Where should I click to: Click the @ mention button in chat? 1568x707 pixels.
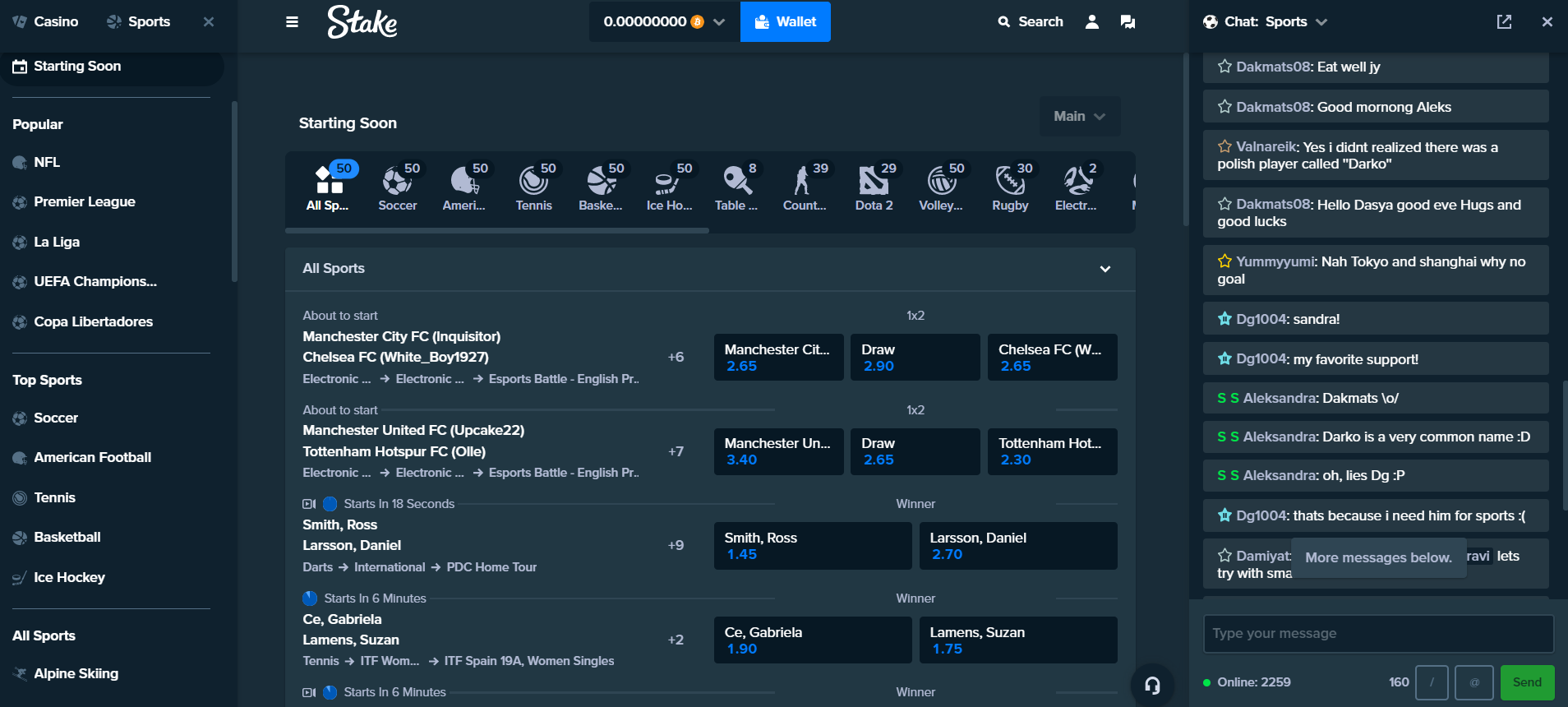click(x=1473, y=682)
